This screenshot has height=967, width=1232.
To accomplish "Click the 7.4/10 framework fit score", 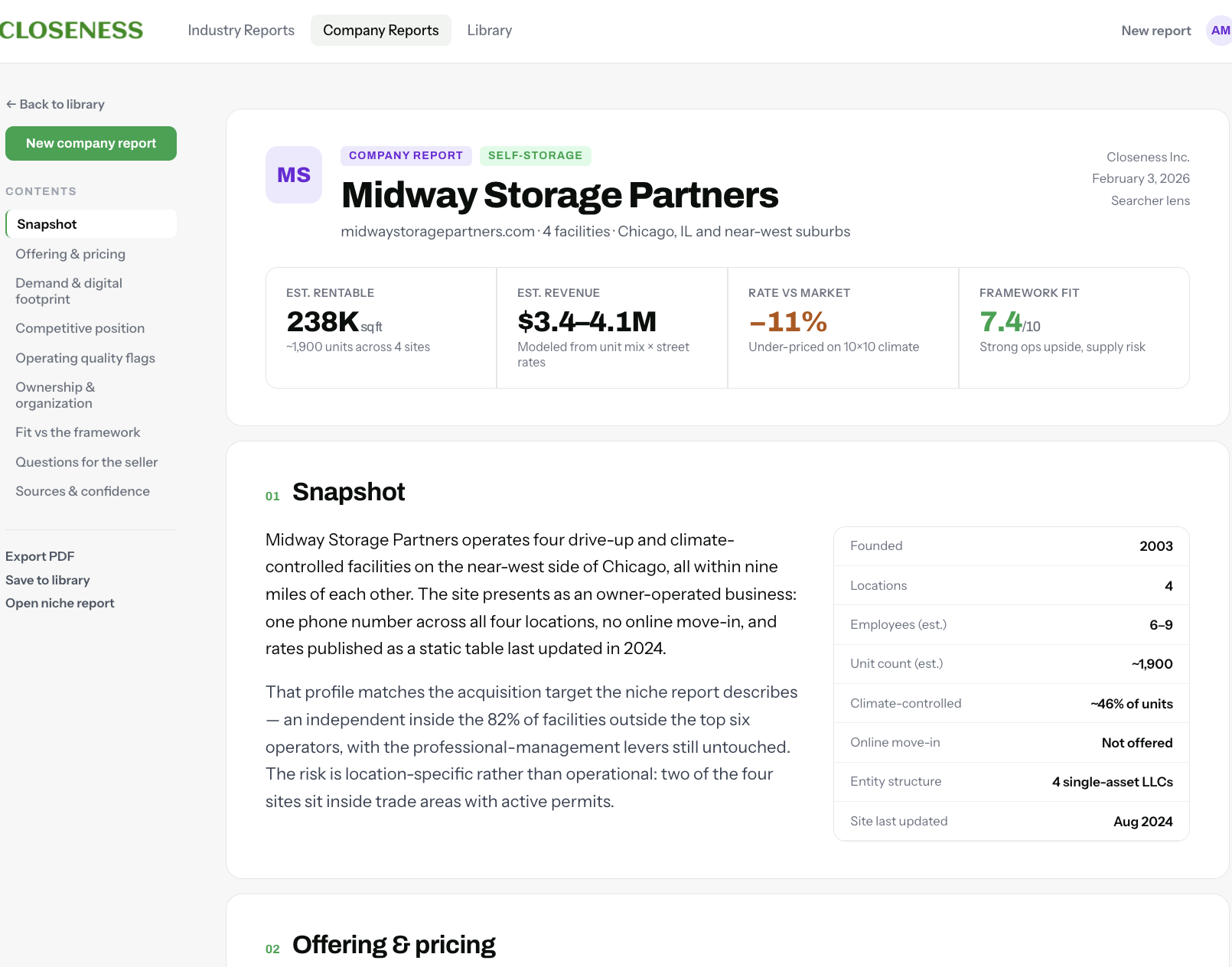I will (1010, 322).
